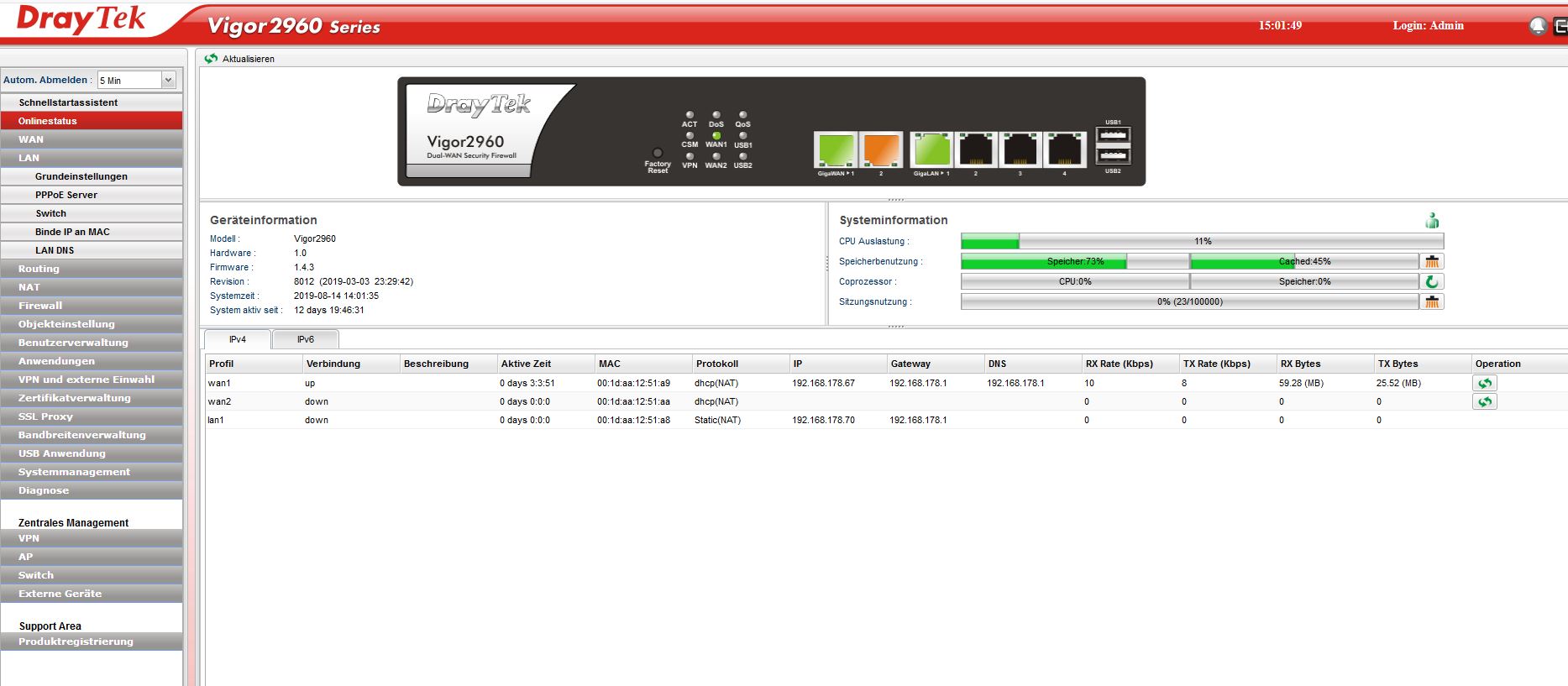Open PPPoE Server under LAN
The width and height of the screenshot is (1568, 686).
click(x=92, y=195)
